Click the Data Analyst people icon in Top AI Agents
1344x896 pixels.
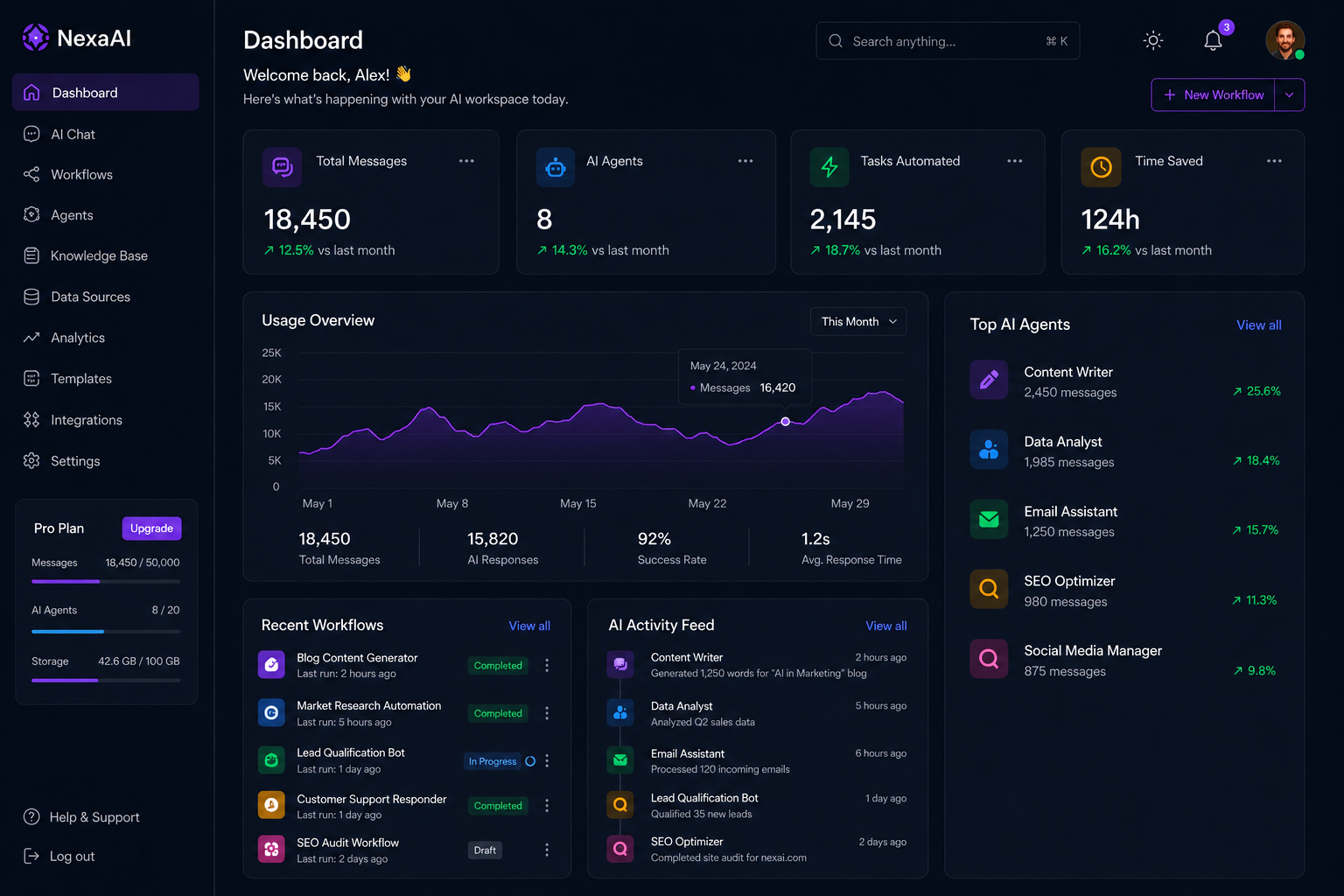[989, 450]
